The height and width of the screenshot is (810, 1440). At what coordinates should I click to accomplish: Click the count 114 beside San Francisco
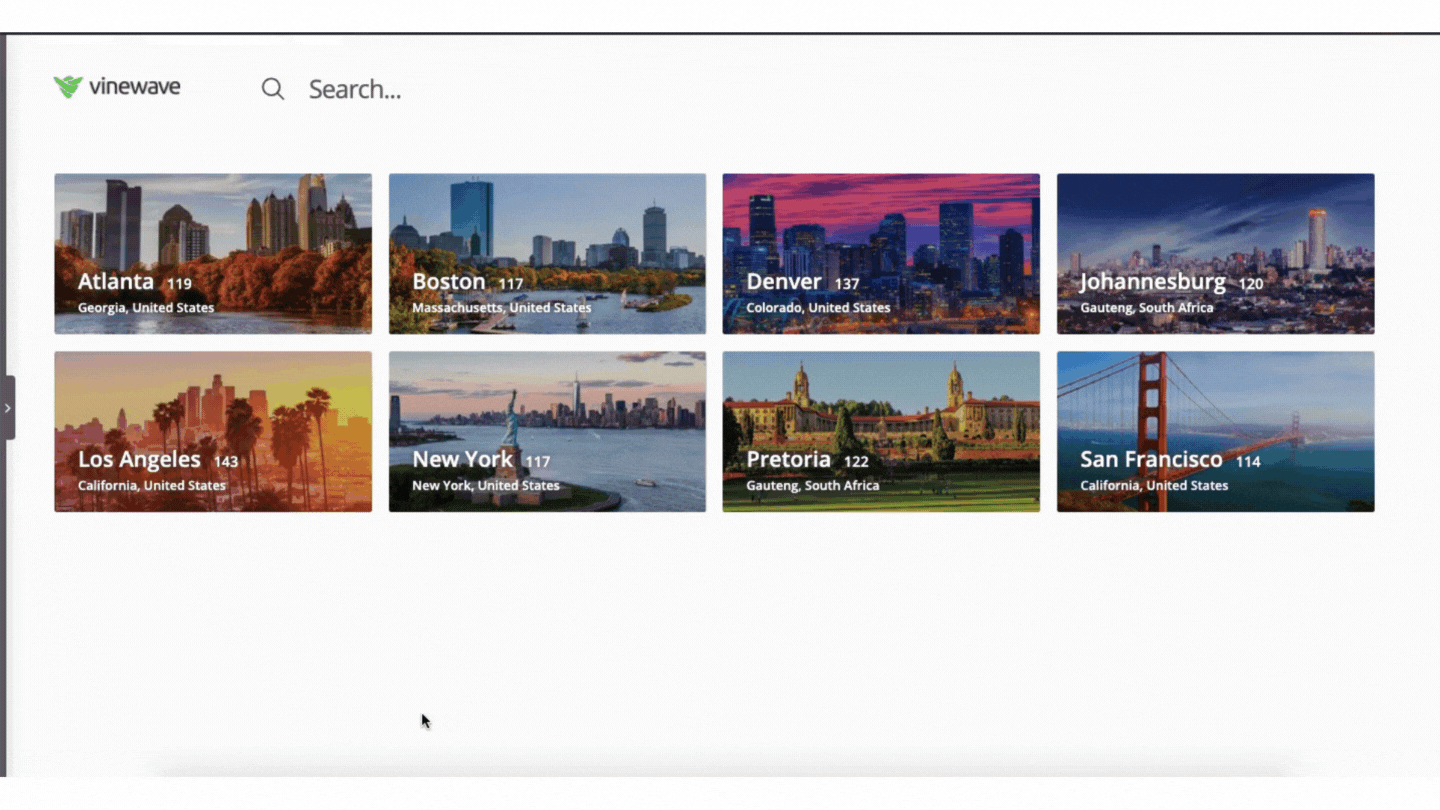pos(1248,462)
